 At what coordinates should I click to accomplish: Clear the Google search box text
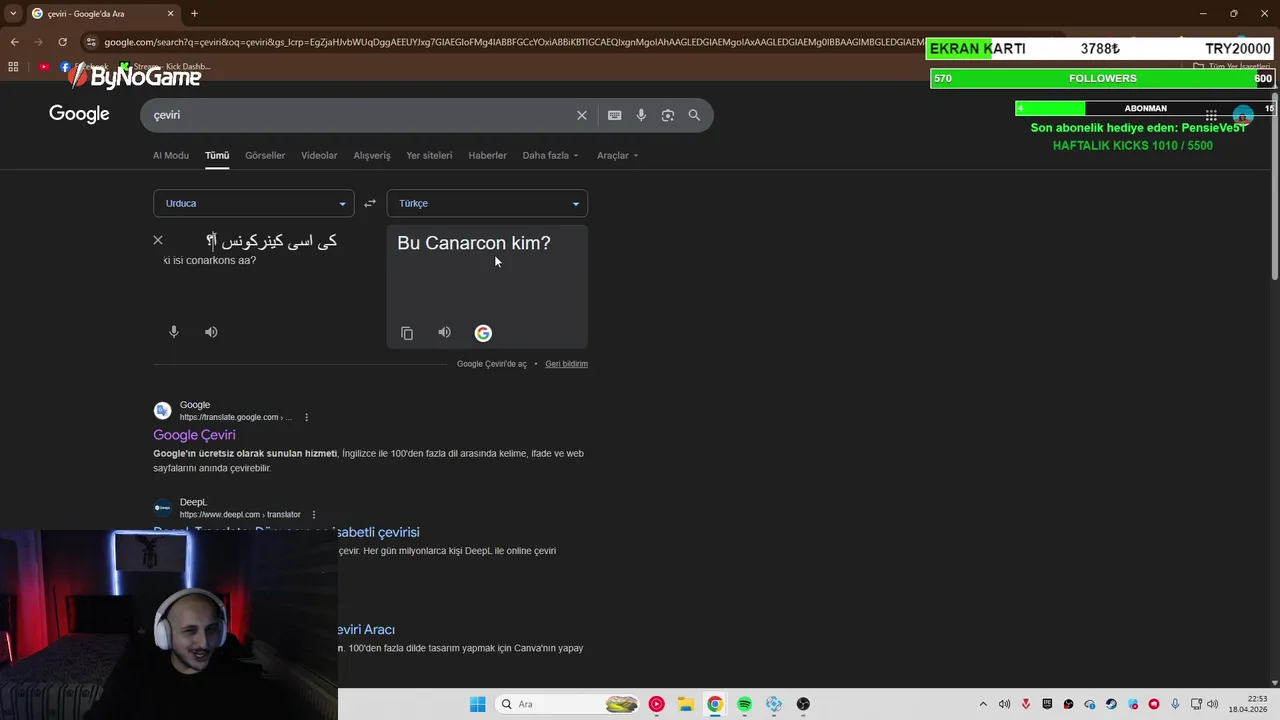pos(581,115)
